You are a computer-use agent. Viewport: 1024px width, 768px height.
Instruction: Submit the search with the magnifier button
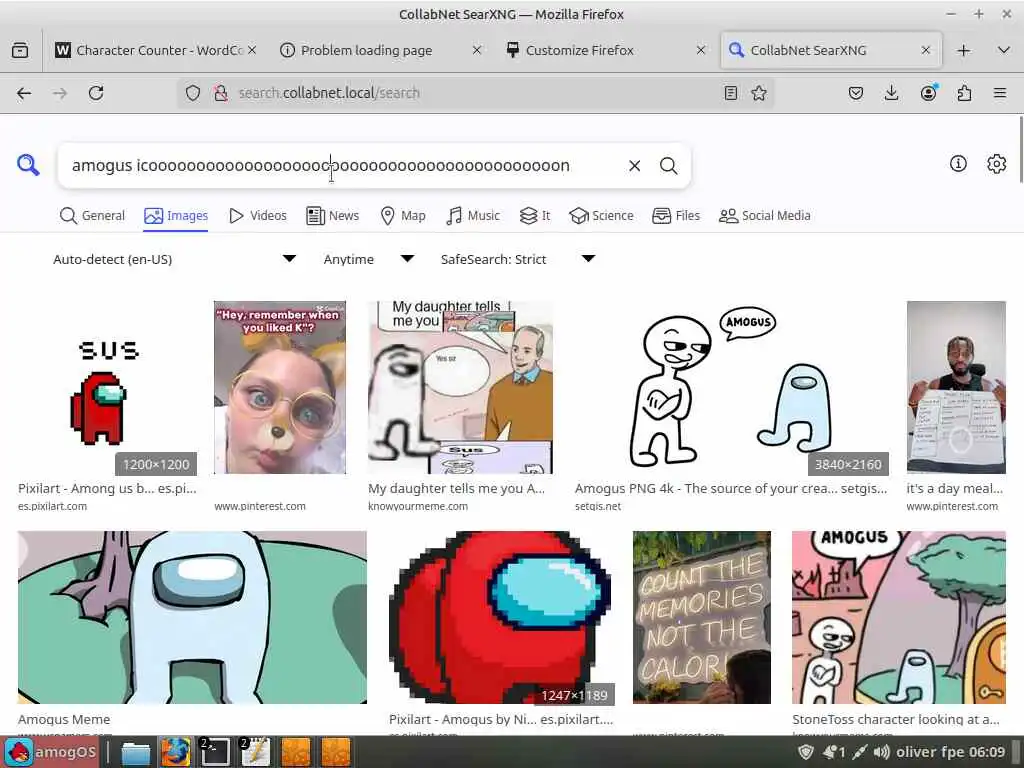click(x=668, y=166)
